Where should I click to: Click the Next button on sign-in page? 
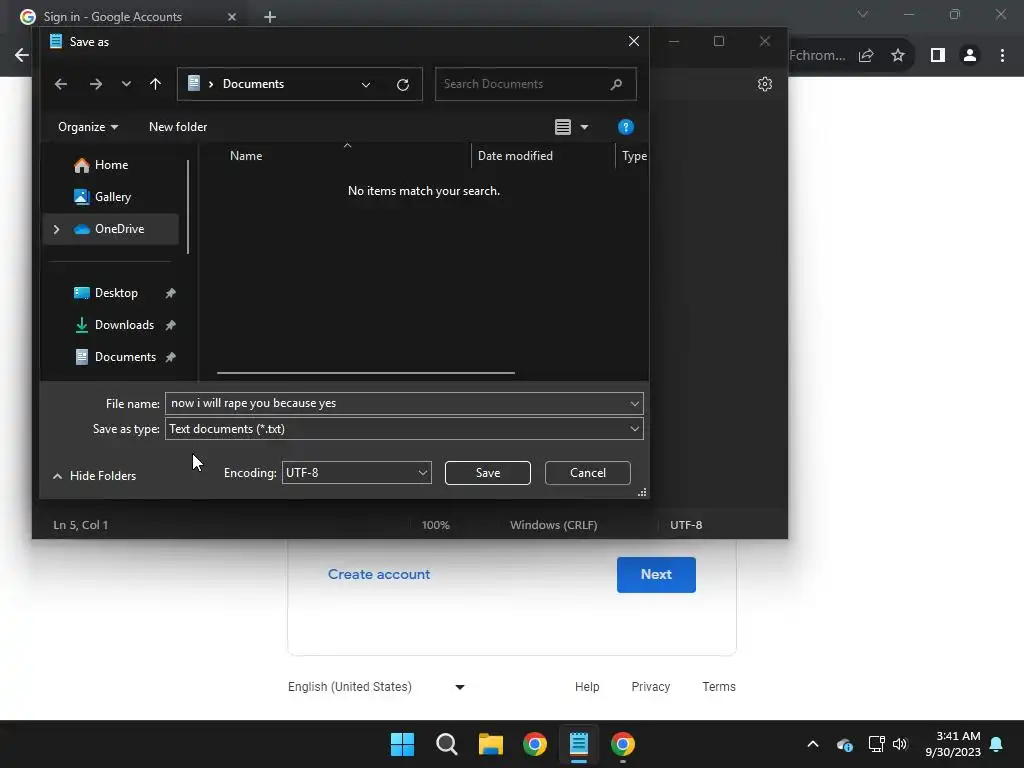coord(656,575)
